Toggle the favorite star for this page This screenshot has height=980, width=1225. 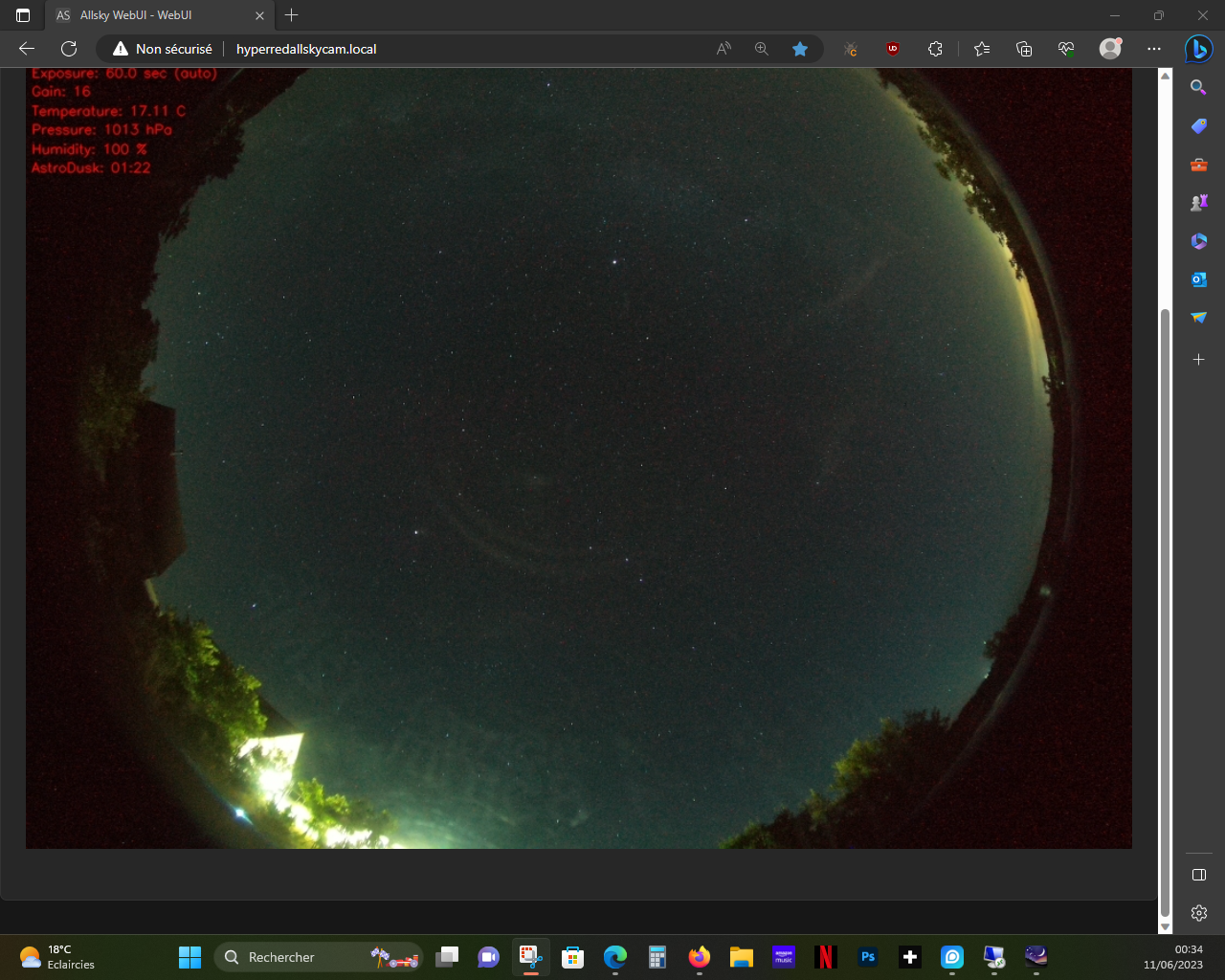click(800, 49)
